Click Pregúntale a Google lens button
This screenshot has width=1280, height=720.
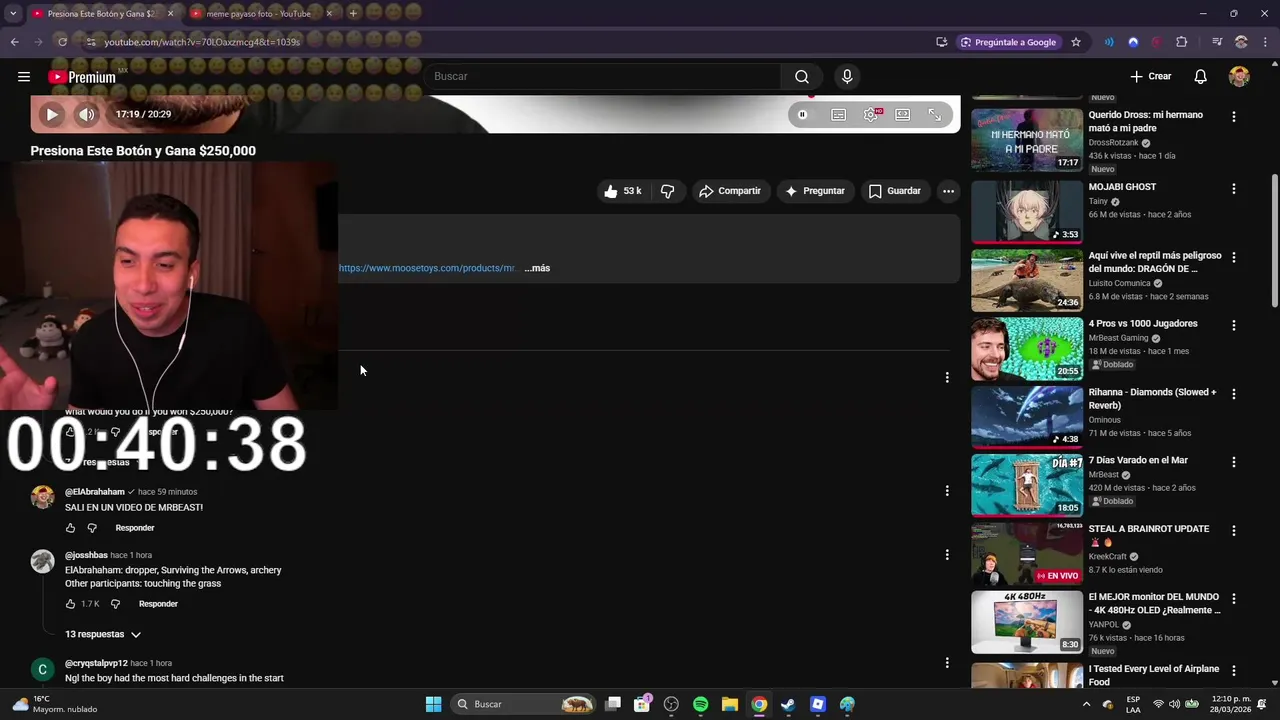pos(1008,42)
